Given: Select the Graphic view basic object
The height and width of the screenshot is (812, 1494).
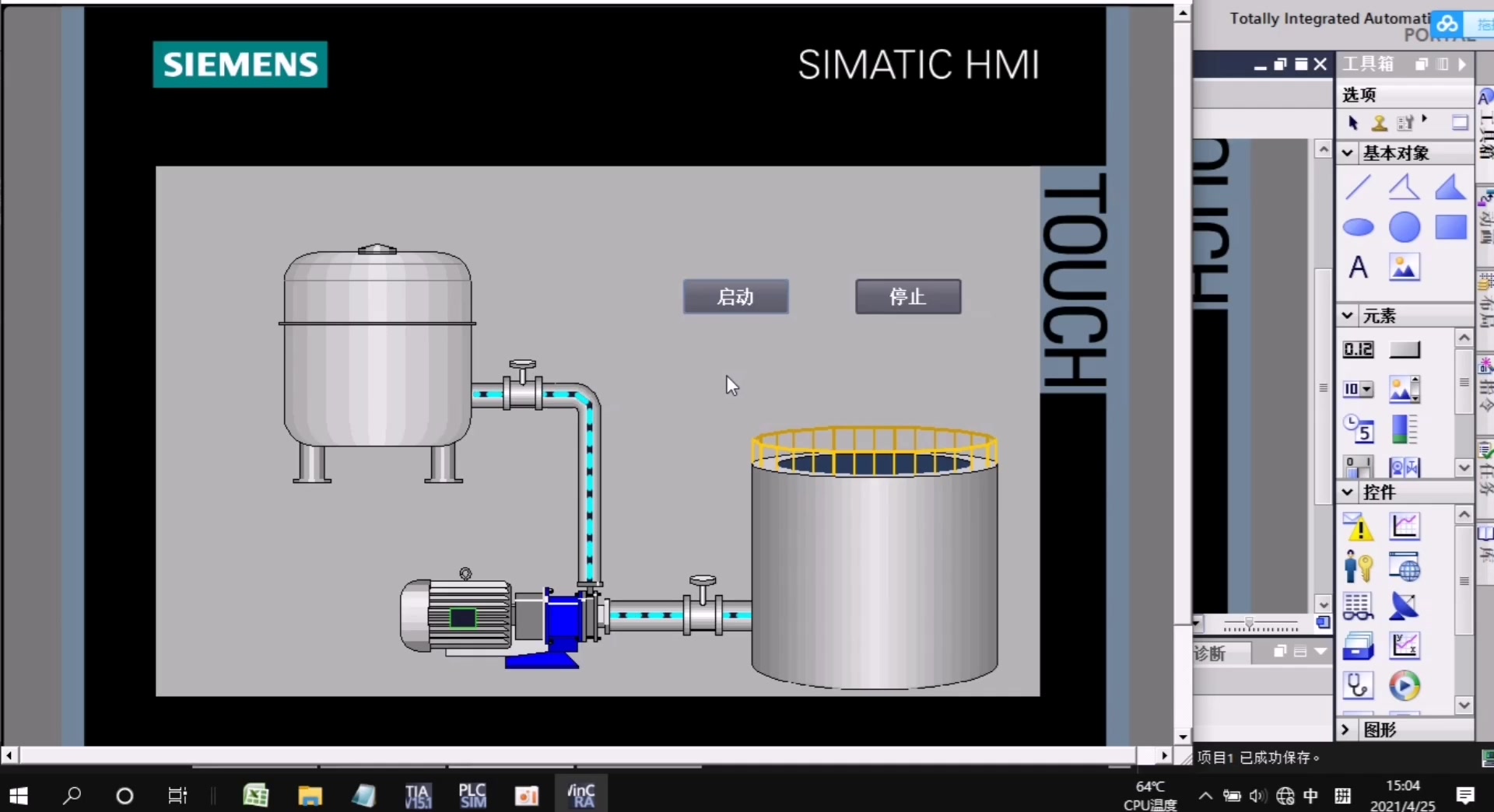Looking at the screenshot, I should pos(1405,268).
